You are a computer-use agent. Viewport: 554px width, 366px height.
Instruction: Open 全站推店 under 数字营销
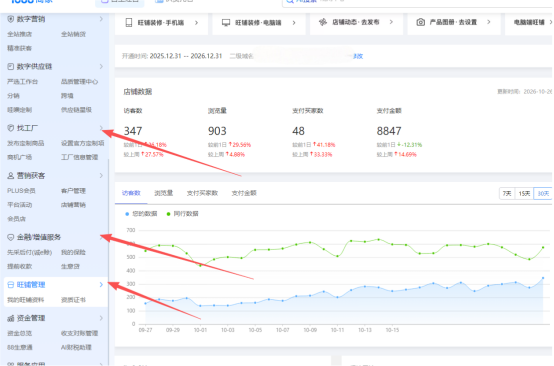(x=19, y=34)
